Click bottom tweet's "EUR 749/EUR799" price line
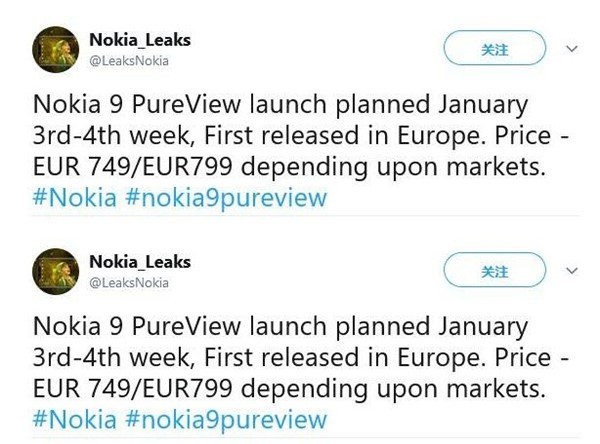 (290, 388)
